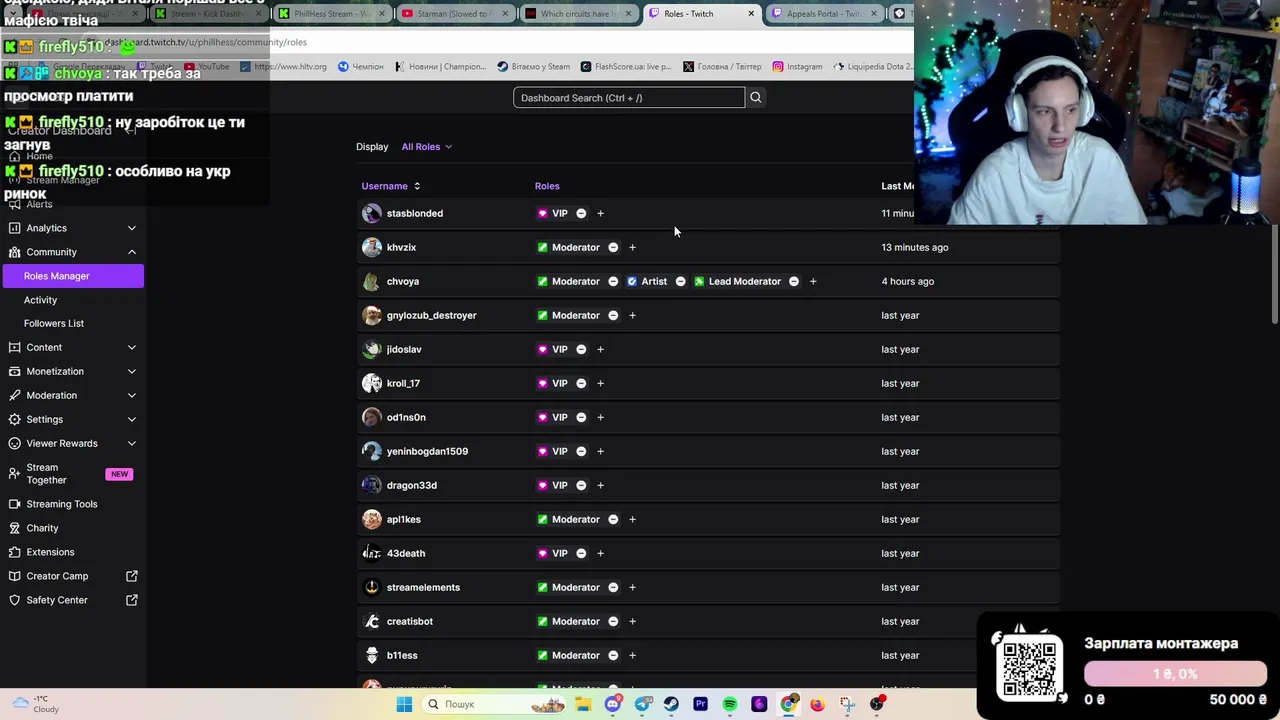
Task: Remove VIP role from stasblonded
Action: point(581,213)
